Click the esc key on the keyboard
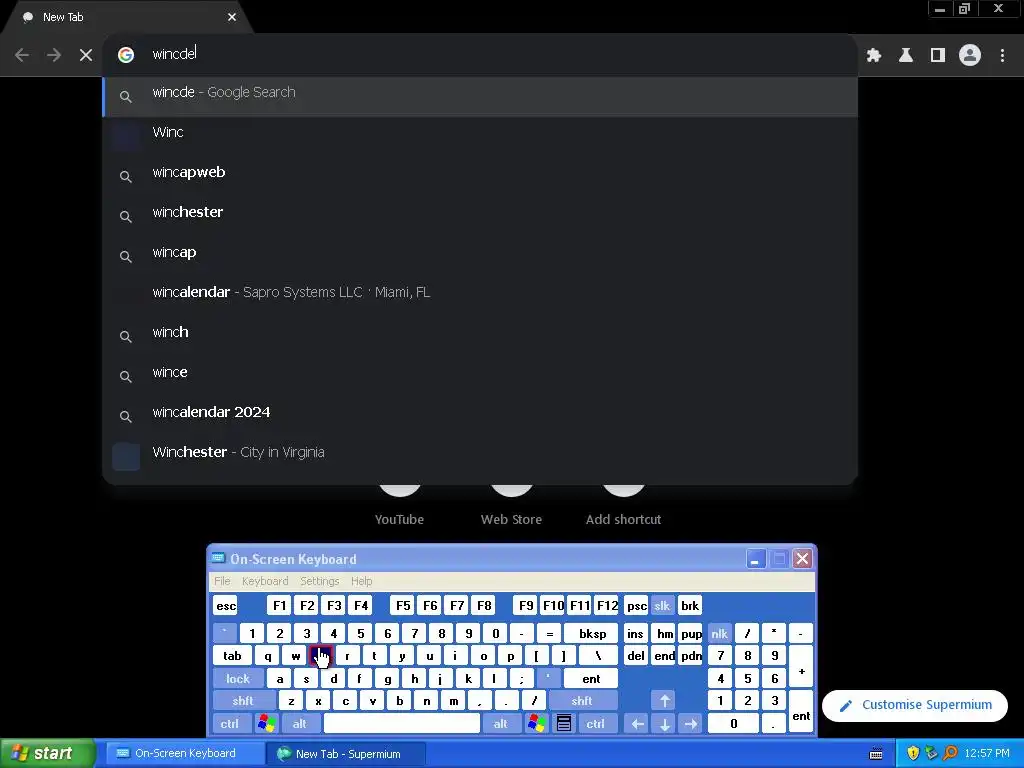This screenshot has width=1024, height=768. pos(226,606)
